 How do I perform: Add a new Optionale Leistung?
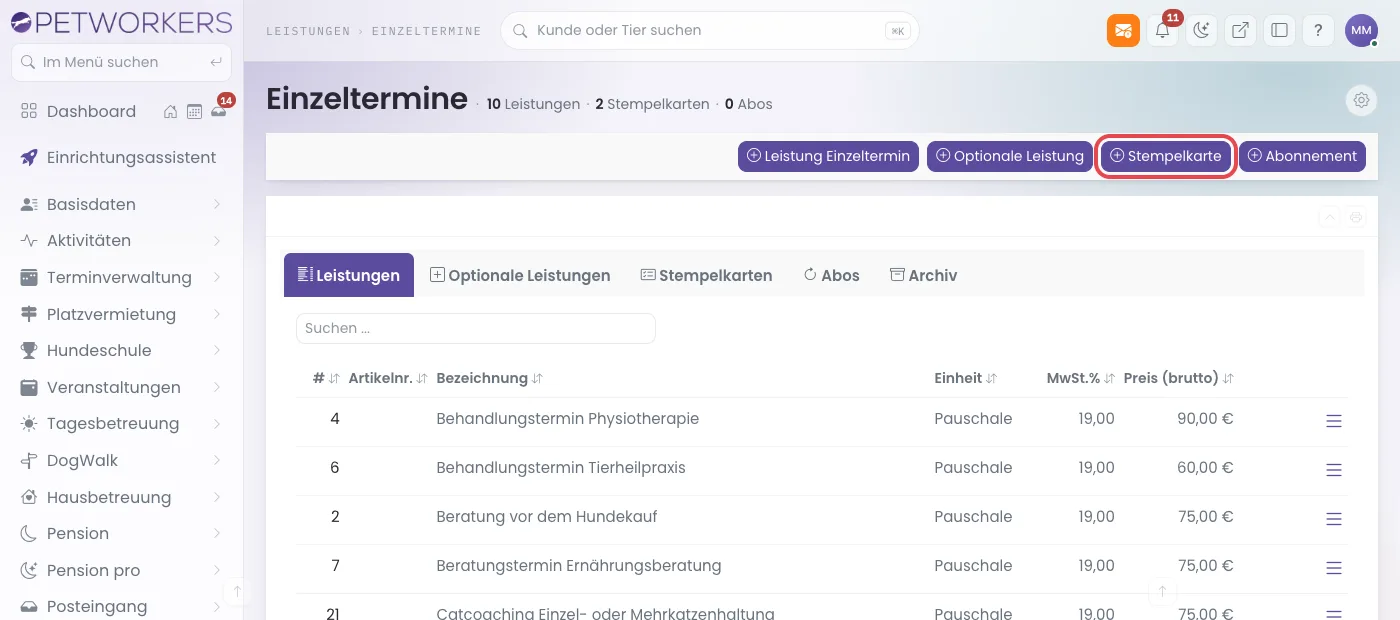point(1010,156)
